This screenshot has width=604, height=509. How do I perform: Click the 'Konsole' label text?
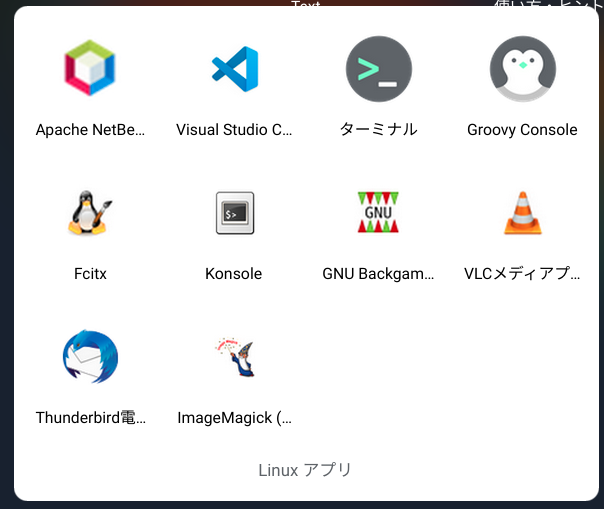click(x=233, y=274)
